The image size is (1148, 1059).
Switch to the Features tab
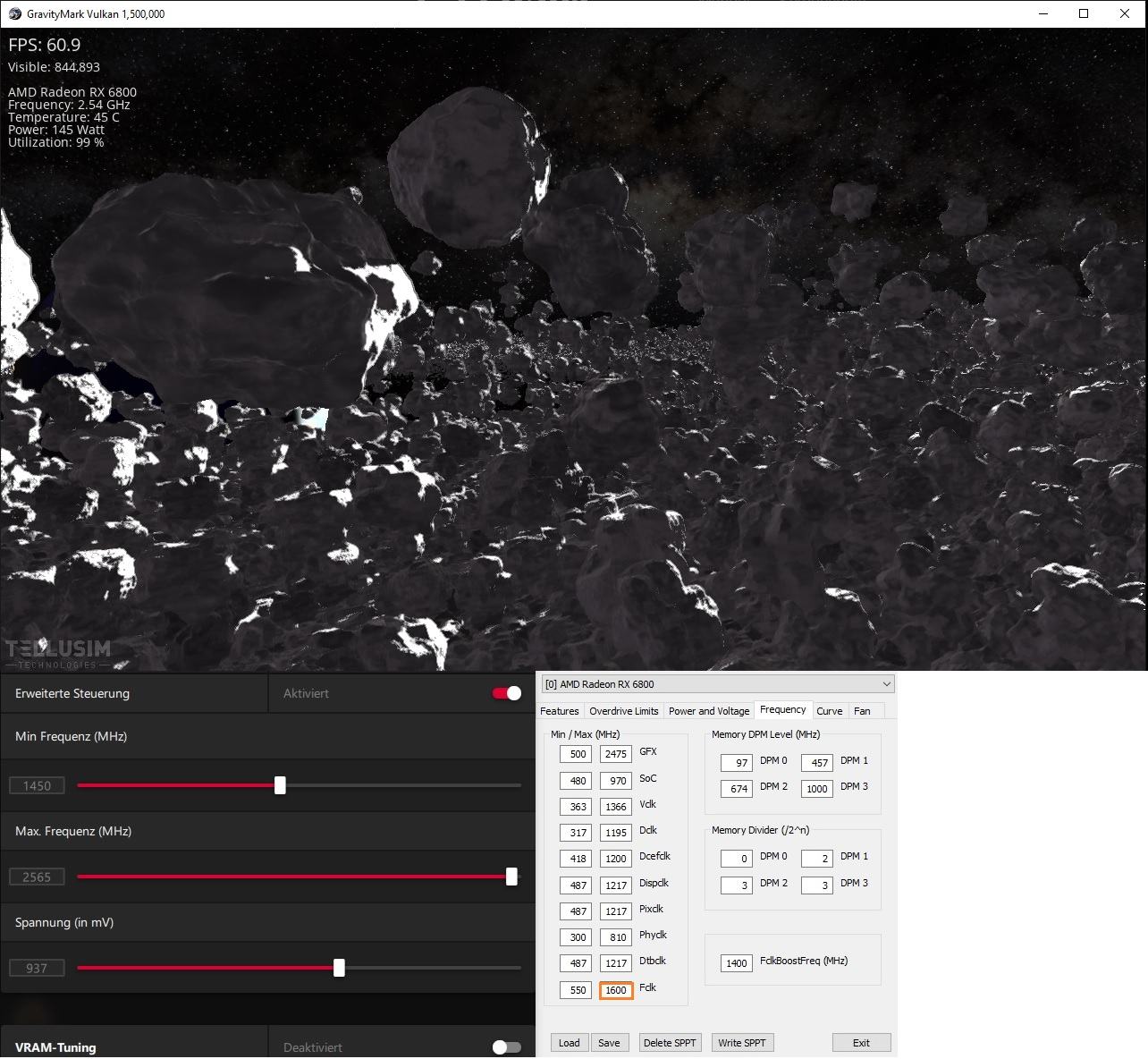click(560, 711)
